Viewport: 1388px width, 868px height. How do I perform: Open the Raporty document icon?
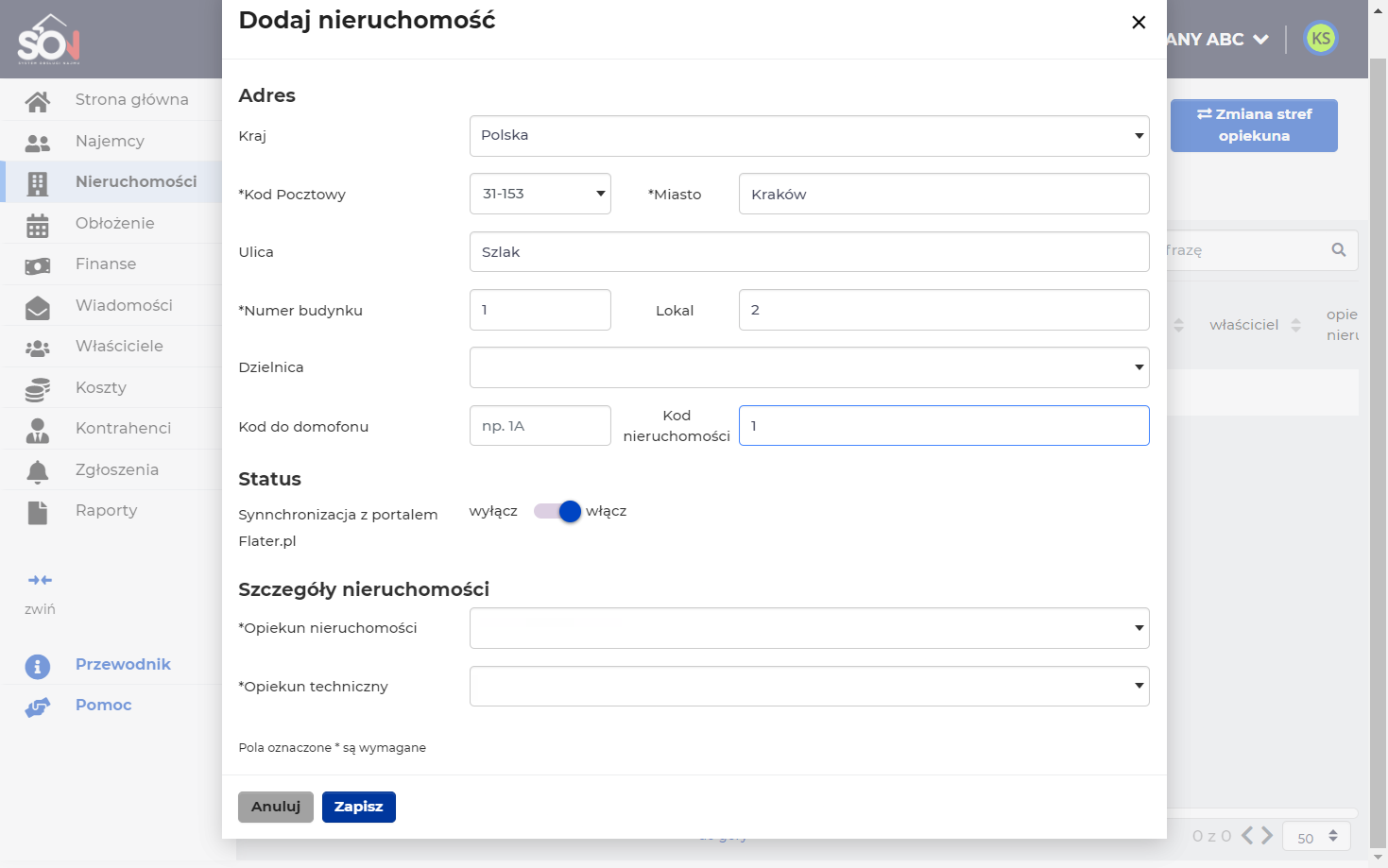click(x=38, y=511)
